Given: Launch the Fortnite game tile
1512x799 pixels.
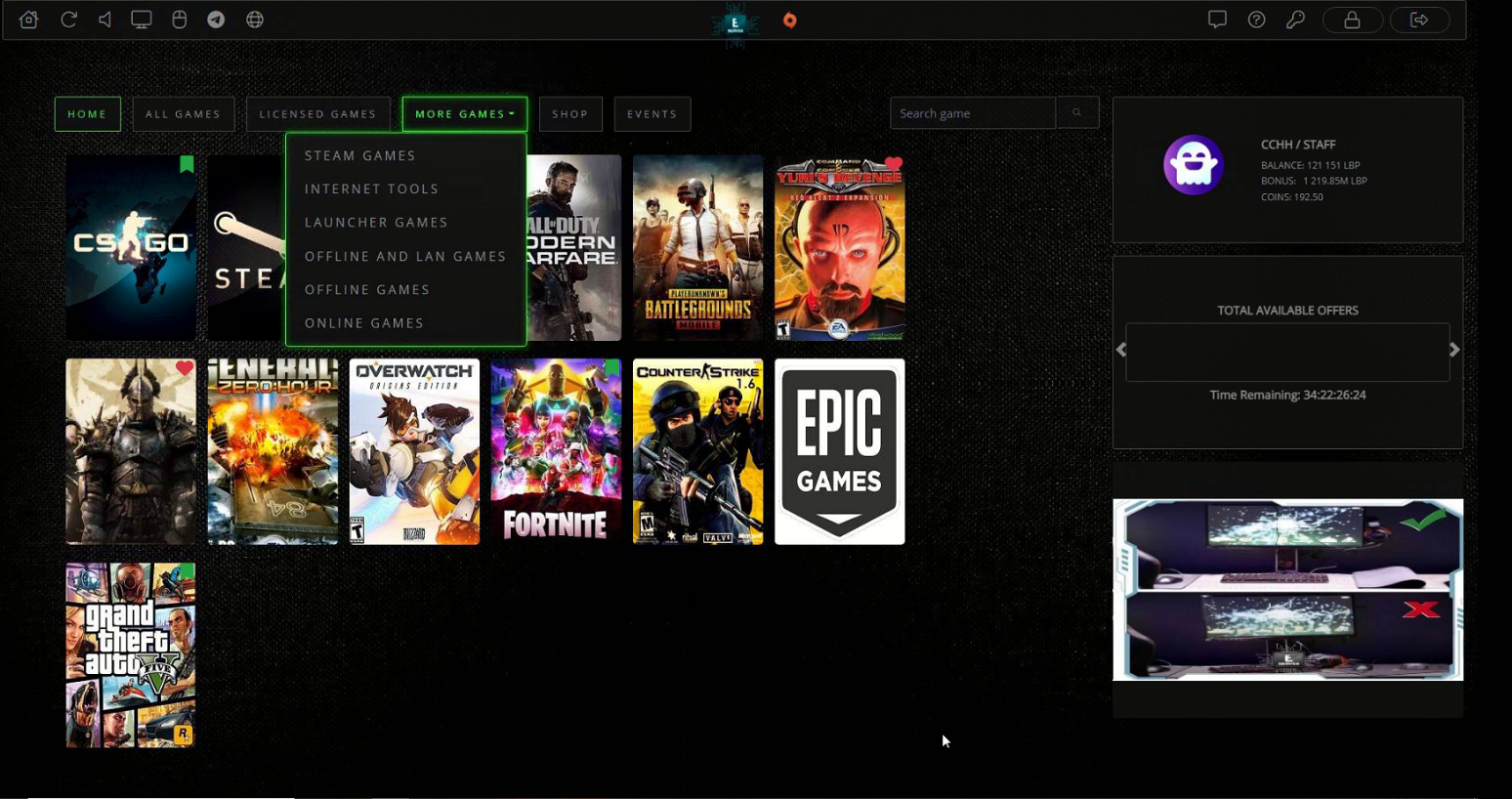Looking at the screenshot, I should point(556,451).
